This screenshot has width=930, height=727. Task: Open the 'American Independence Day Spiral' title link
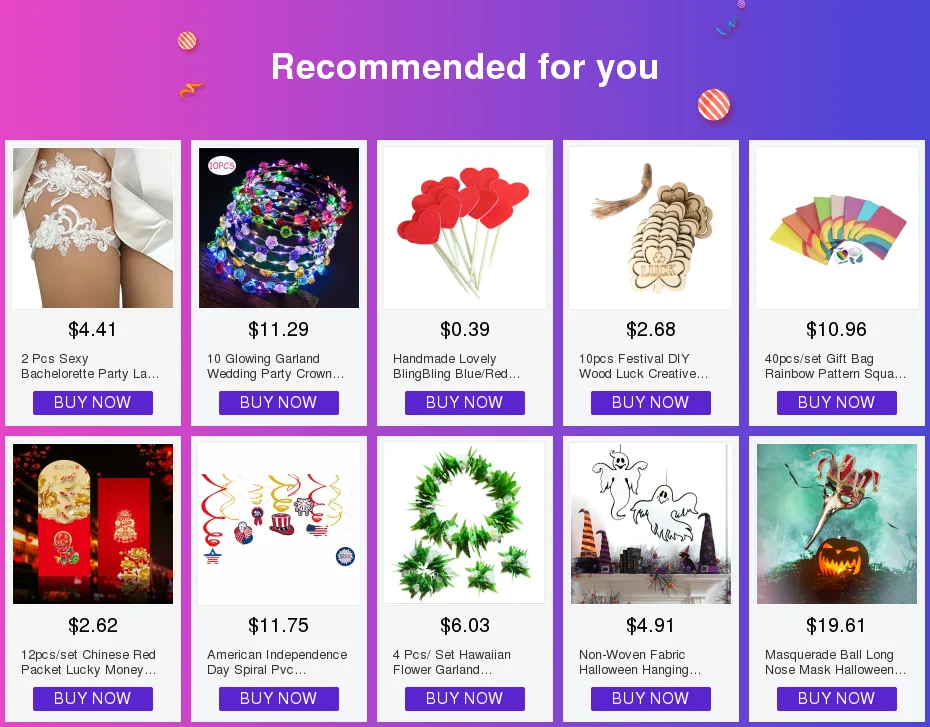coord(277,662)
